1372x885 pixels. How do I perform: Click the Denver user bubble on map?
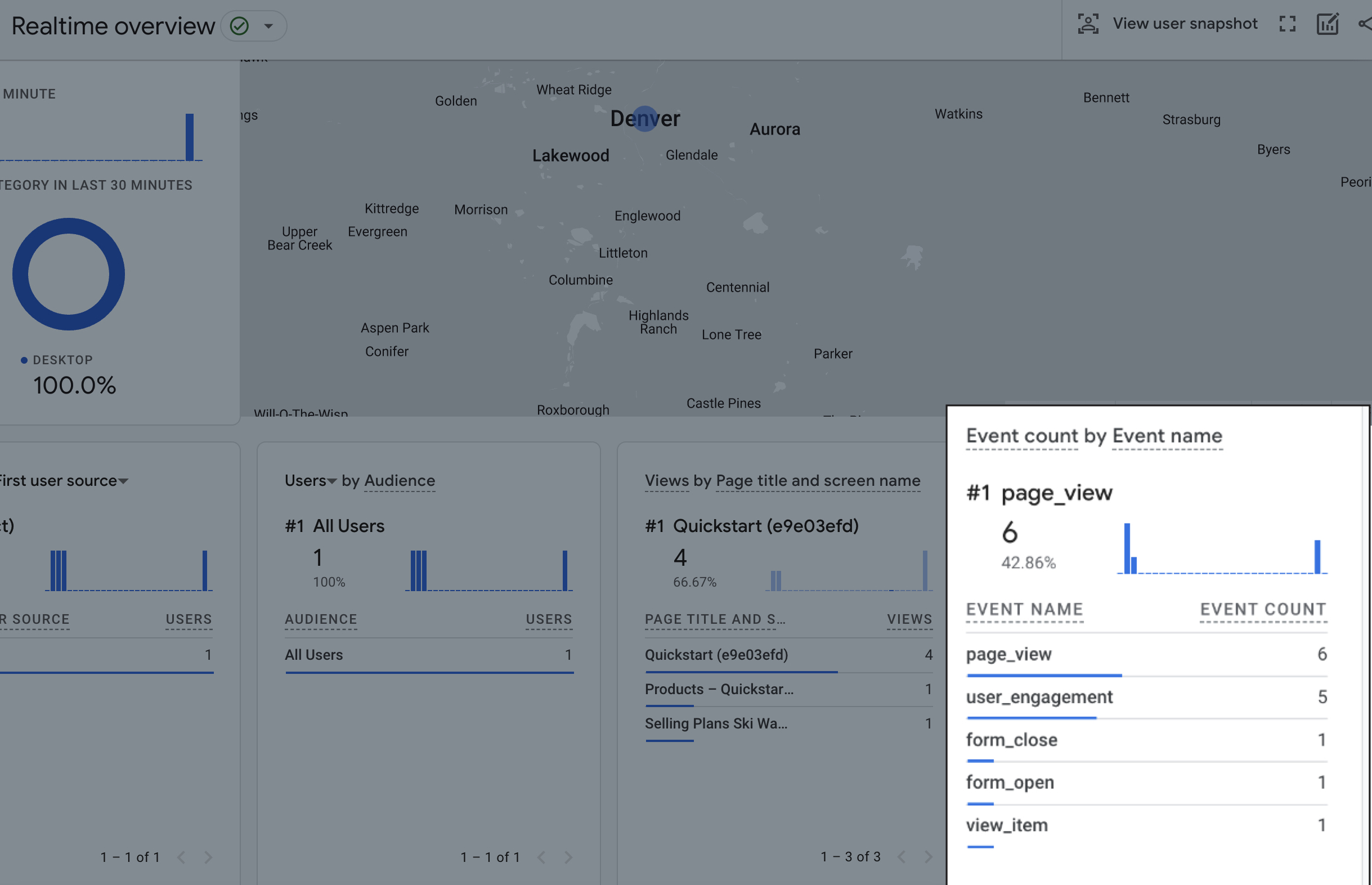pyautogui.click(x=645, y=119)
